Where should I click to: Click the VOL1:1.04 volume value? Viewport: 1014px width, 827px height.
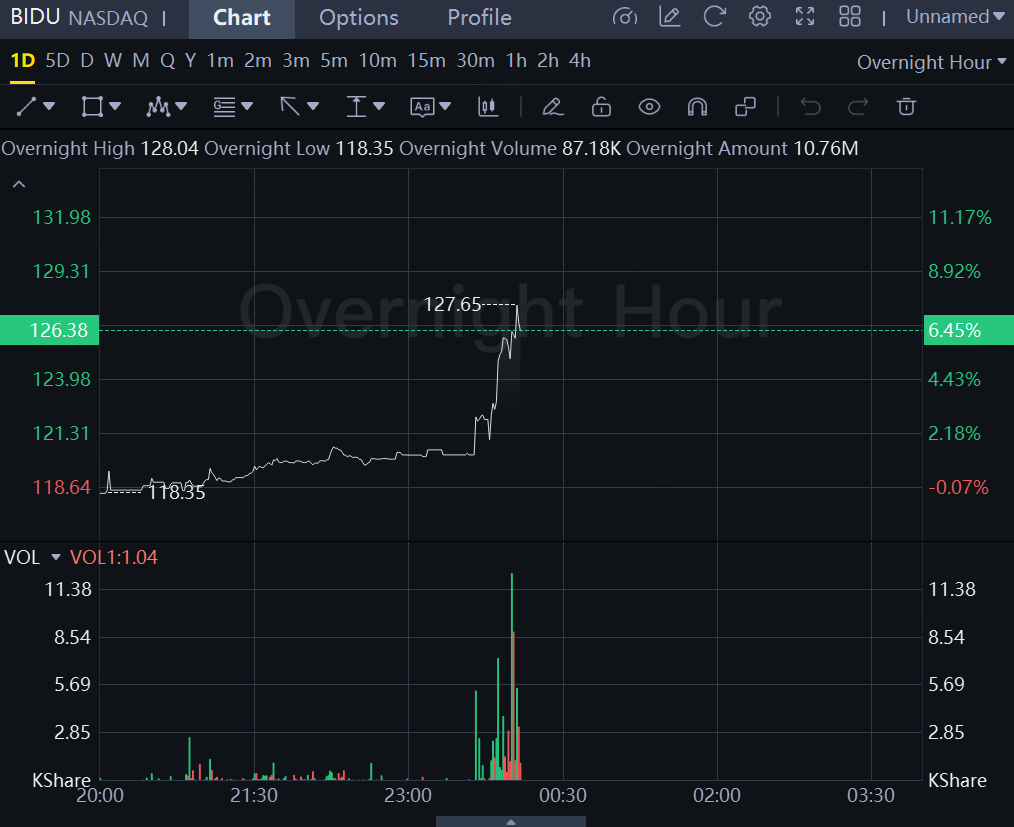[114, 557]
